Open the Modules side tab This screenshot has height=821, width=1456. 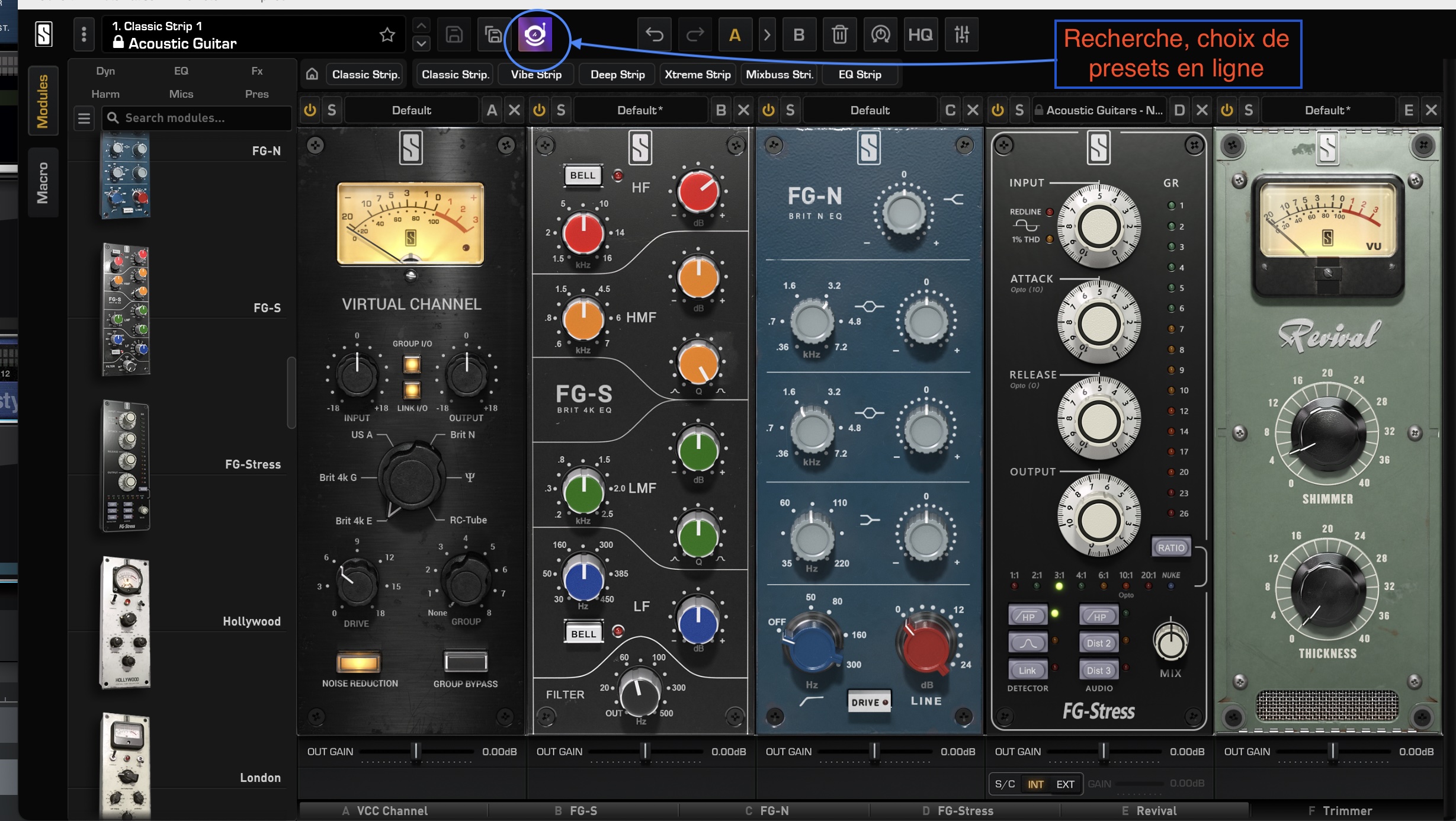click(x=43, y=101)
